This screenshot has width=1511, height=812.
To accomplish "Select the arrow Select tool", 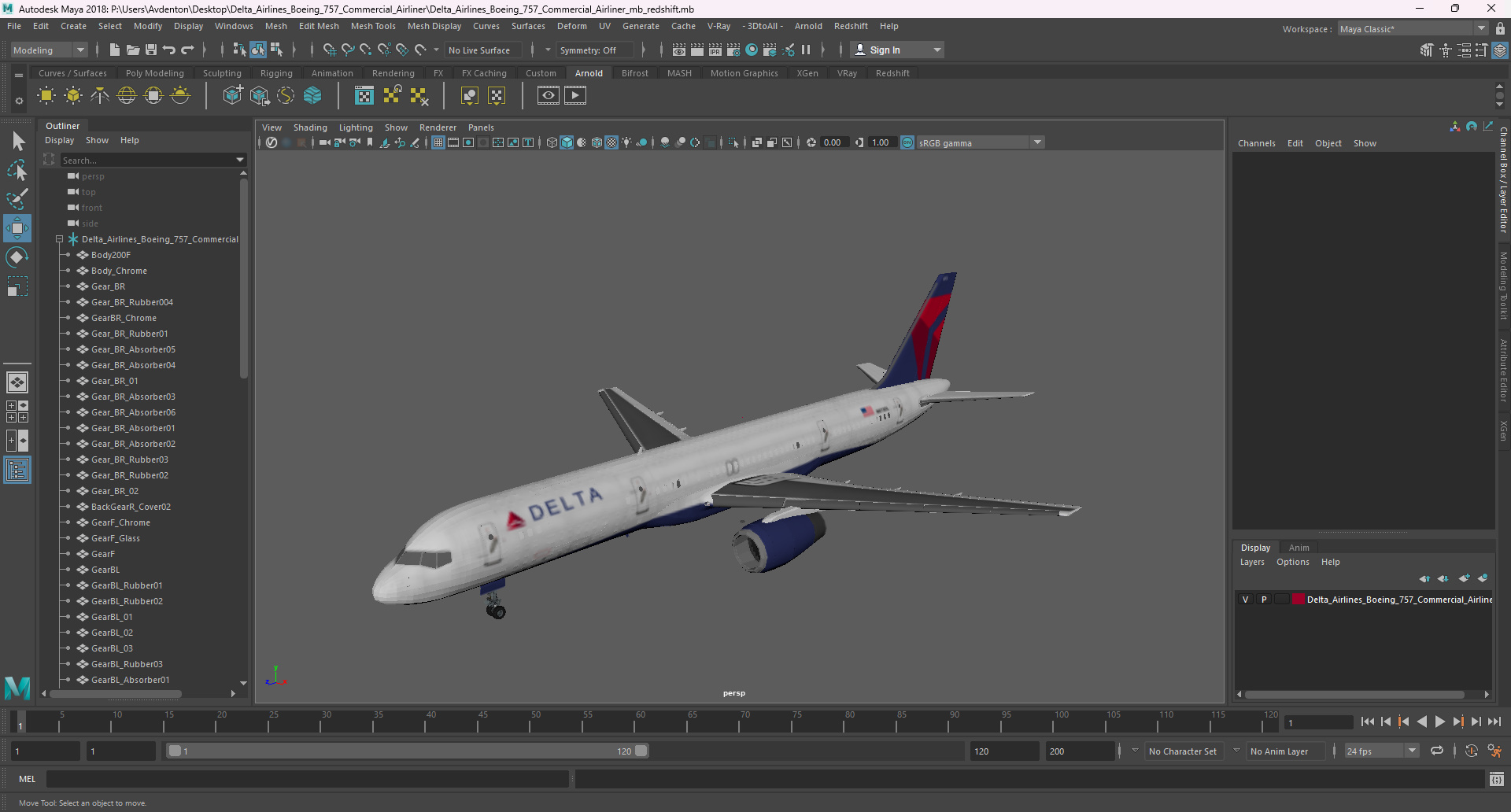I will tap(17, 142).
